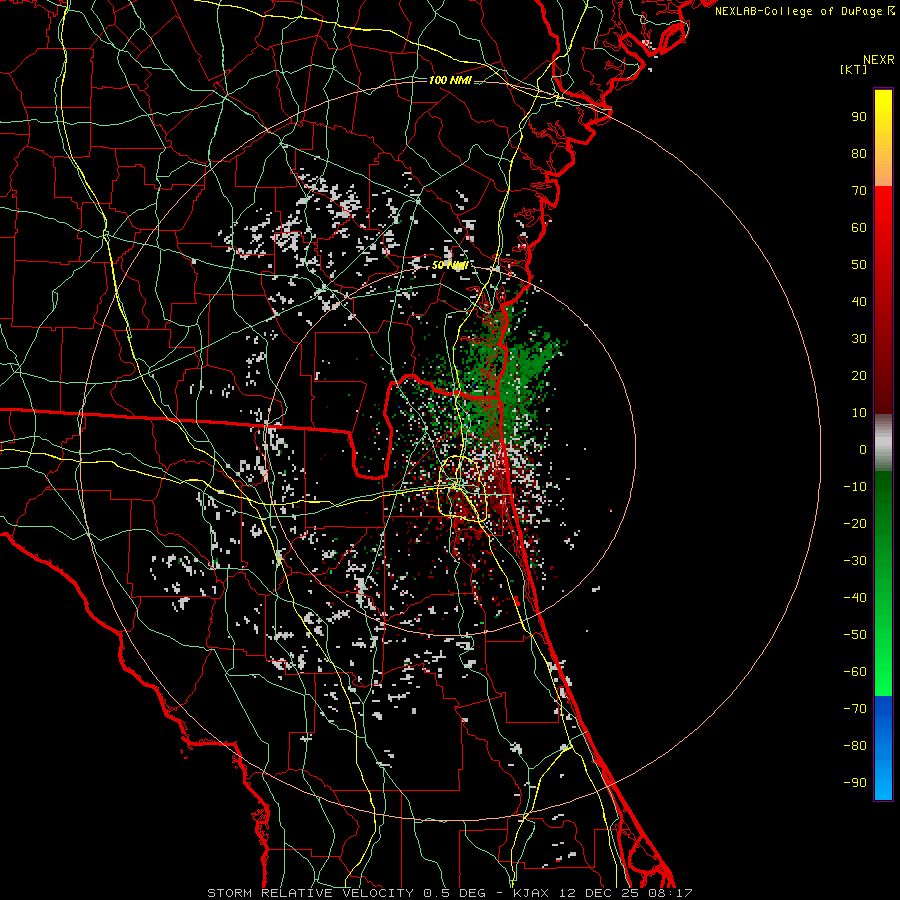
Task: Click the 80 value on velocity scale
Action: click(859, 154)
